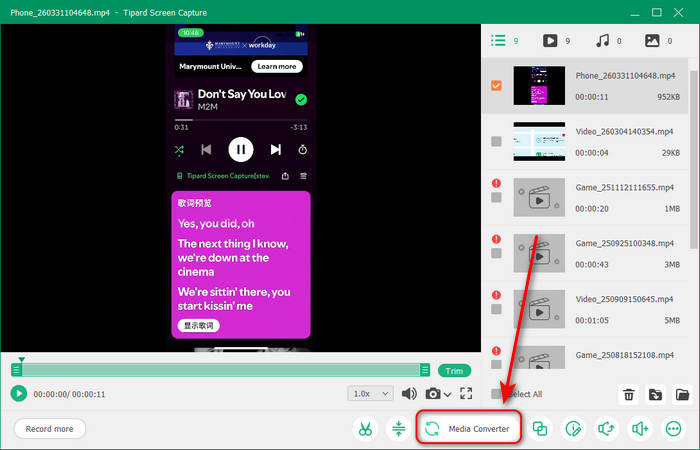Check the Game_250818152108.mp4 checkbox
This screenshot has width=700, height=450.
point(496,364)
